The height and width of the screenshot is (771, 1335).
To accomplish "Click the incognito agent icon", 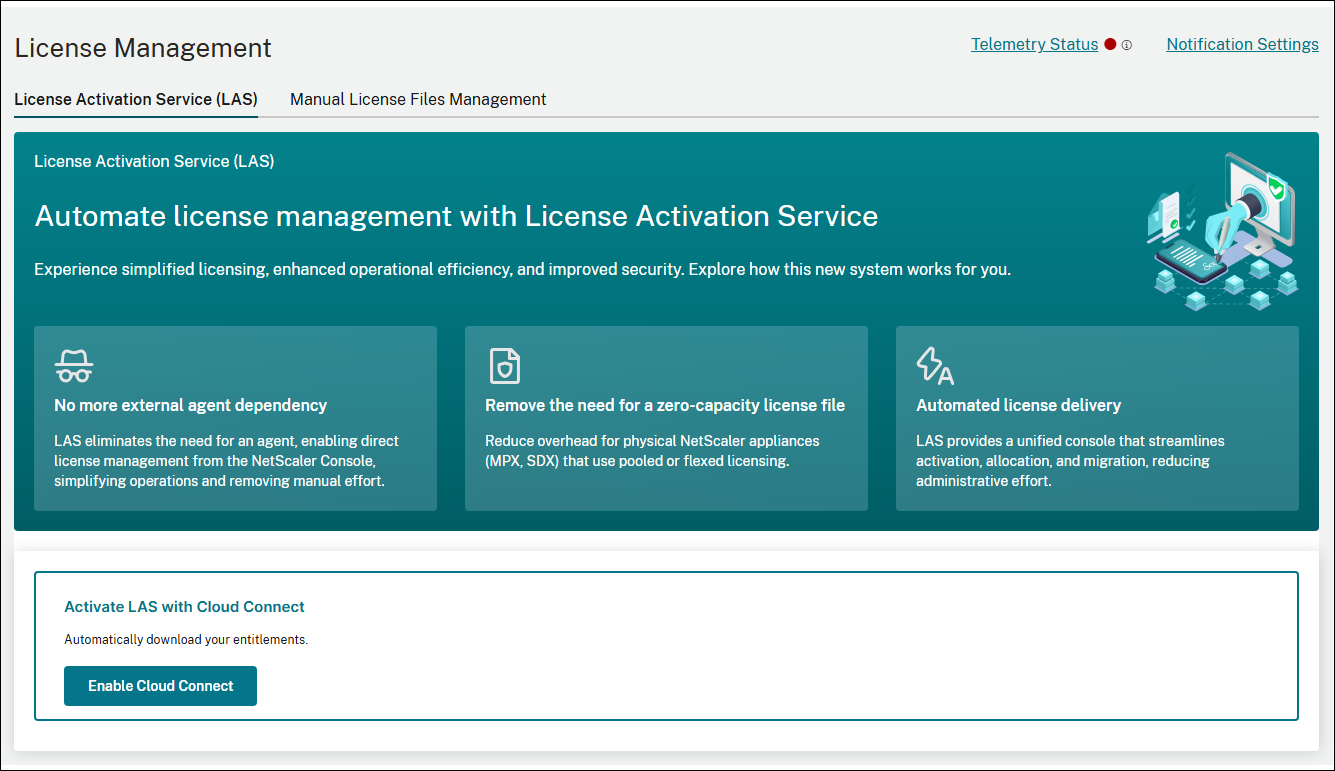I will [74, 366].
